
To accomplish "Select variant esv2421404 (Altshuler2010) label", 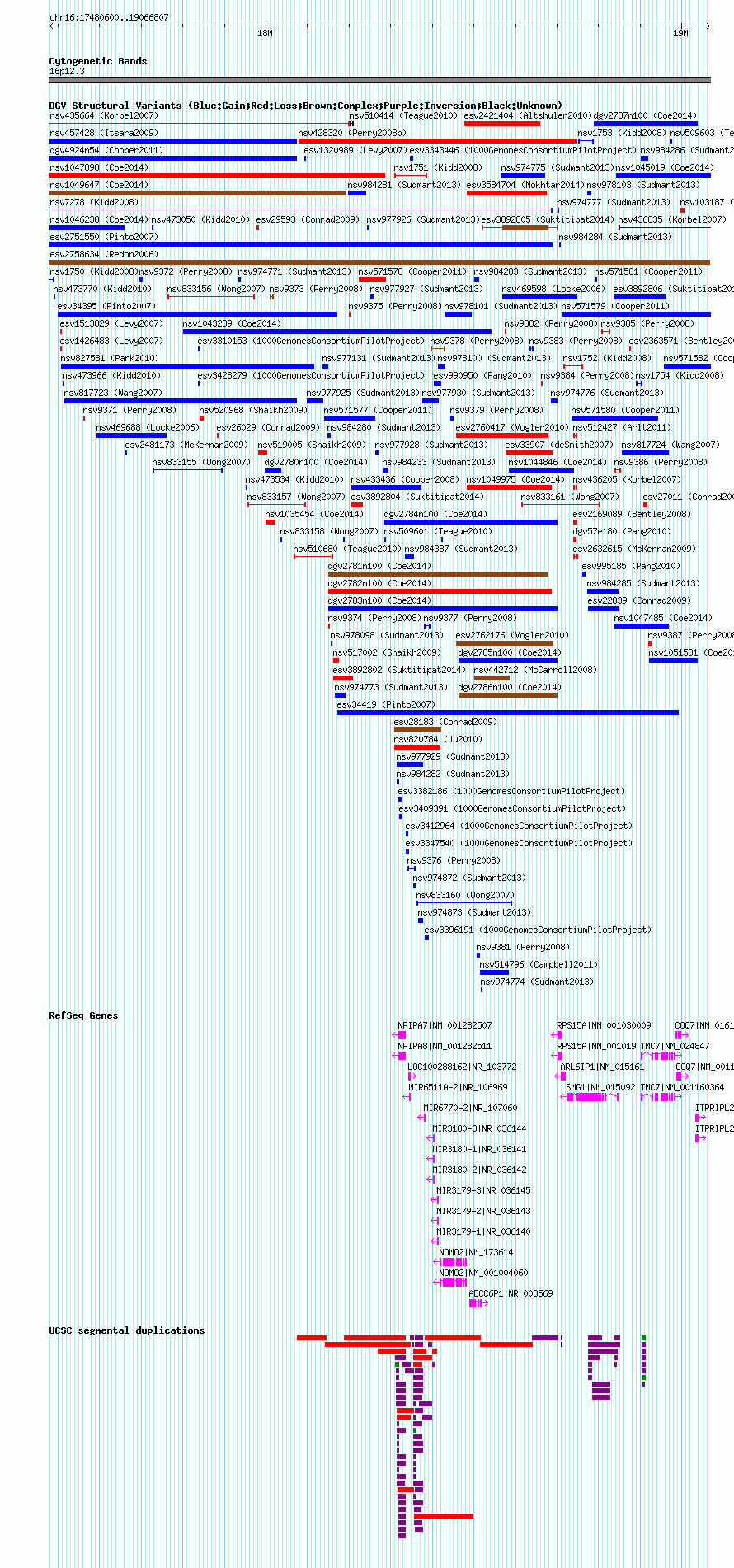I will [528, 115].
